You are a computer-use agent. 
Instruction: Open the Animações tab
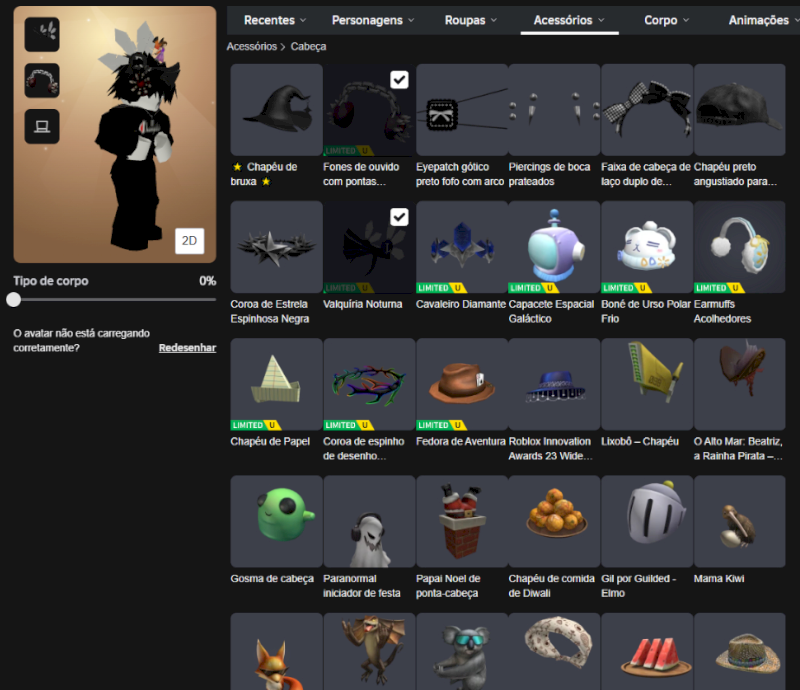click(x=764, y=20)
